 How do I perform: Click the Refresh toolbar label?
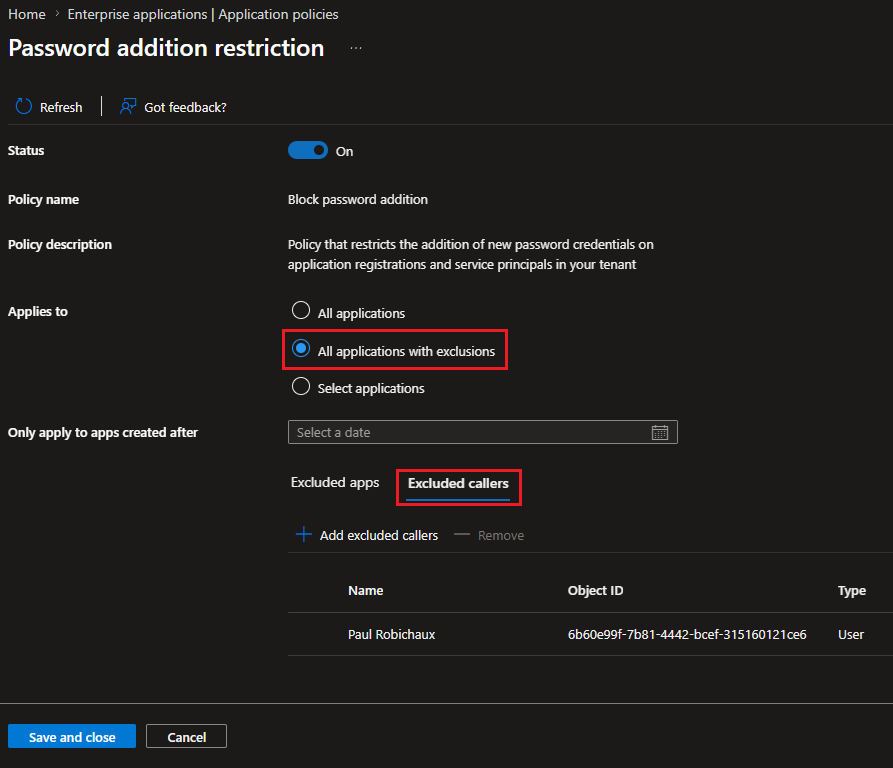click(x=61, y=107)
